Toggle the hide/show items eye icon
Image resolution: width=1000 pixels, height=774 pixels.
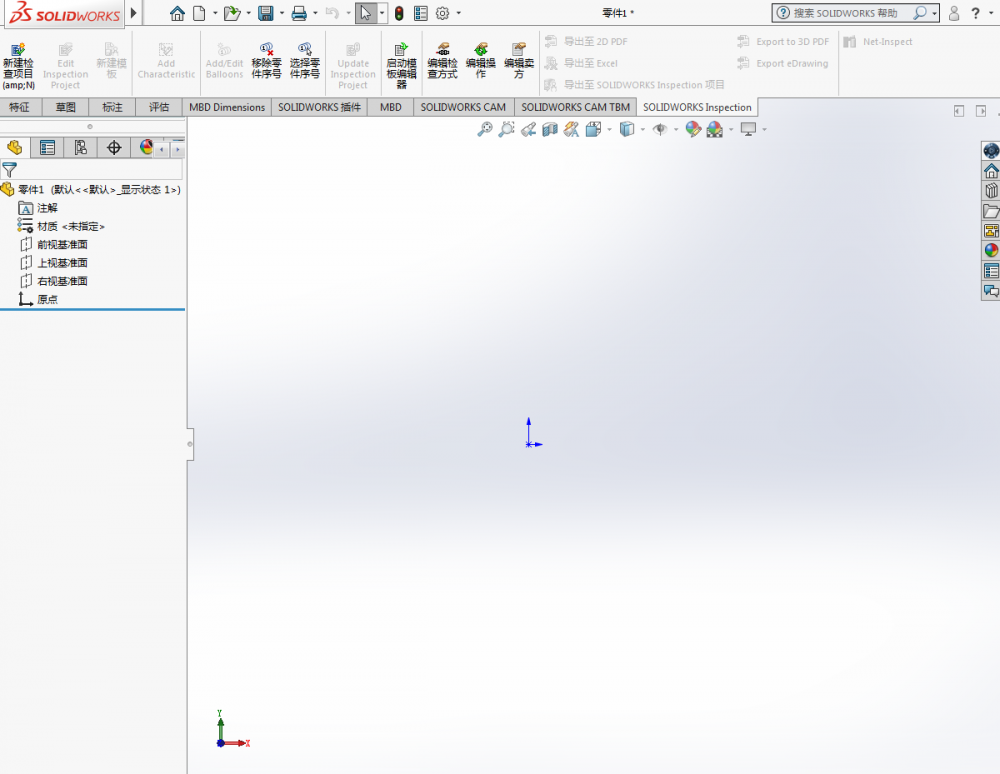[659, 129]
